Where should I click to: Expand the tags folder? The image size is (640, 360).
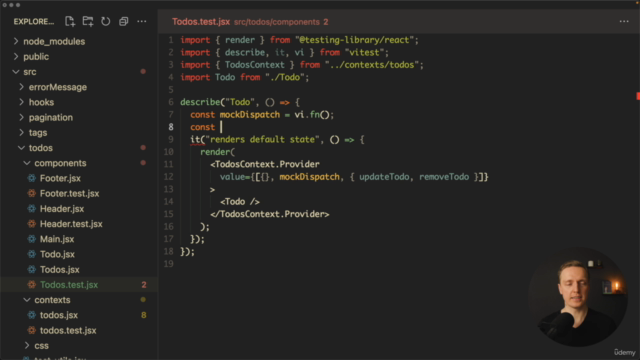tap(22, 133)
